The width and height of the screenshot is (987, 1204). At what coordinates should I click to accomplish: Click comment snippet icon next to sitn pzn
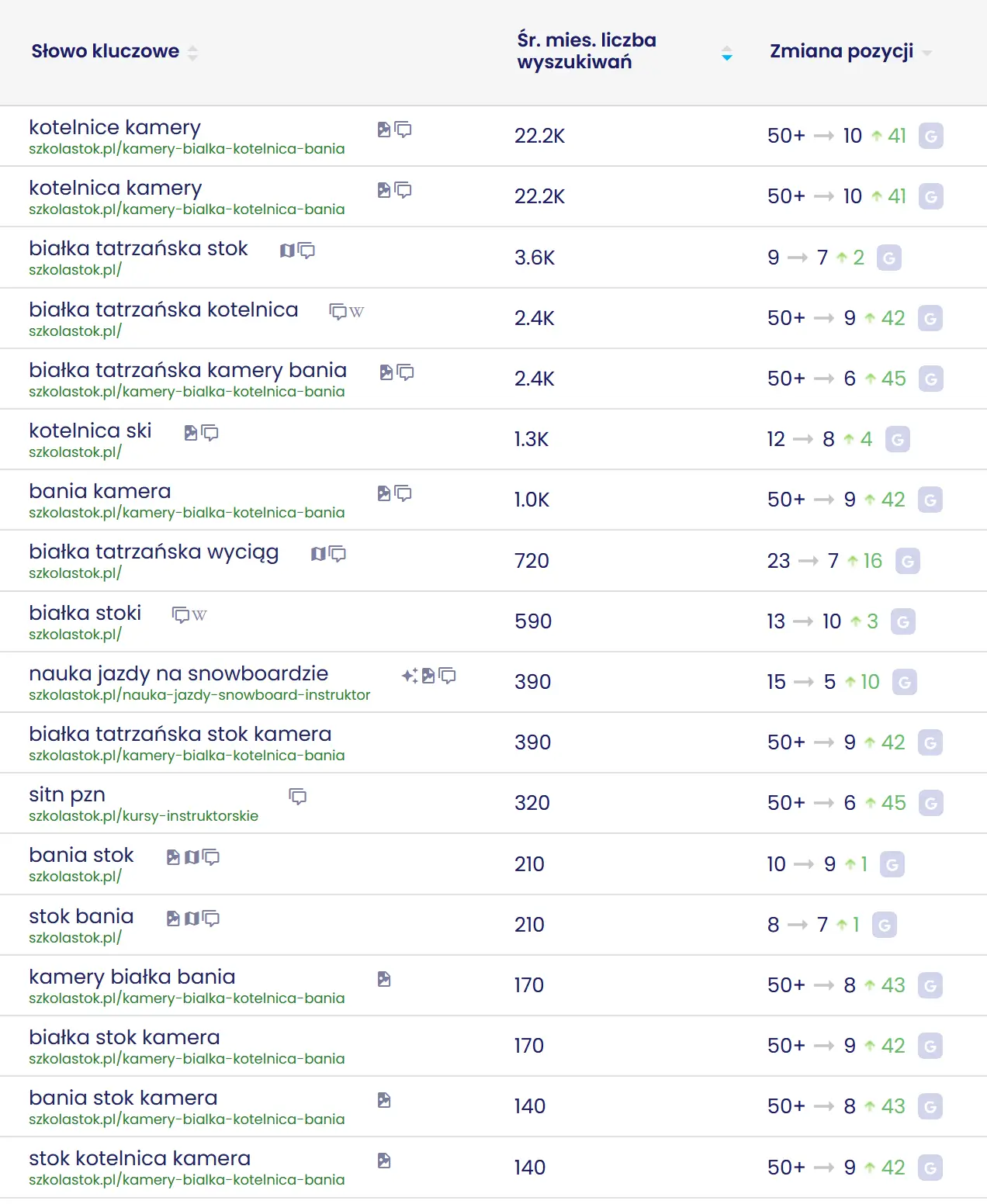[x=298, y=797]
